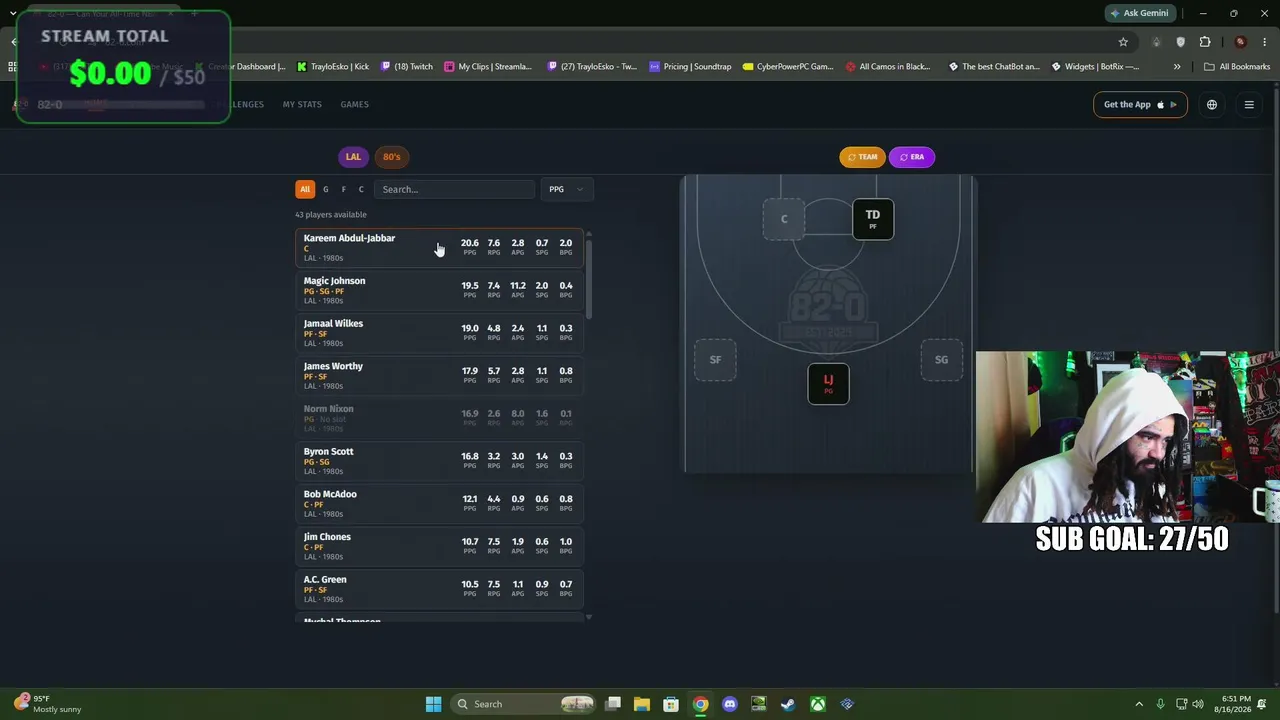Select Kareem Abdul-Jabbar from the player list
The image size is (1280, 720).
coord(439,248)
